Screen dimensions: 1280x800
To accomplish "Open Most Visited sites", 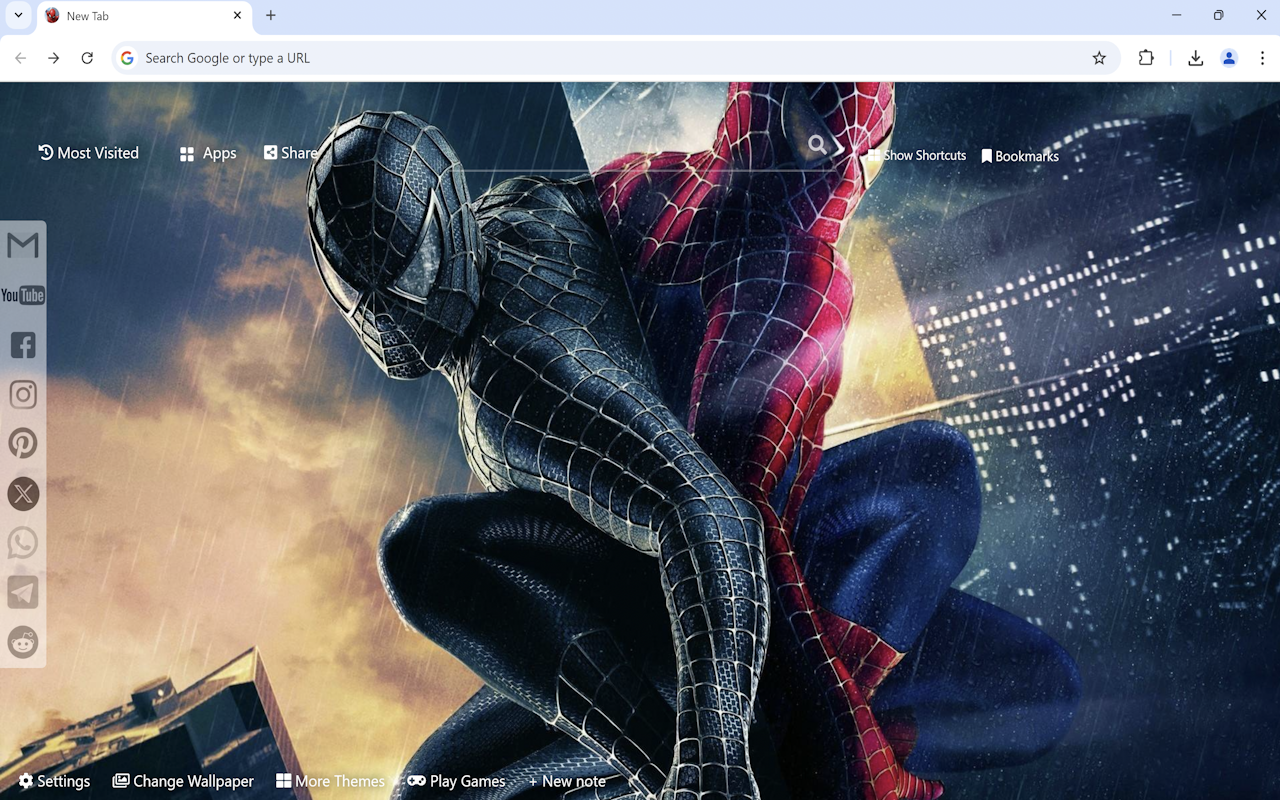I will point(88,152).
